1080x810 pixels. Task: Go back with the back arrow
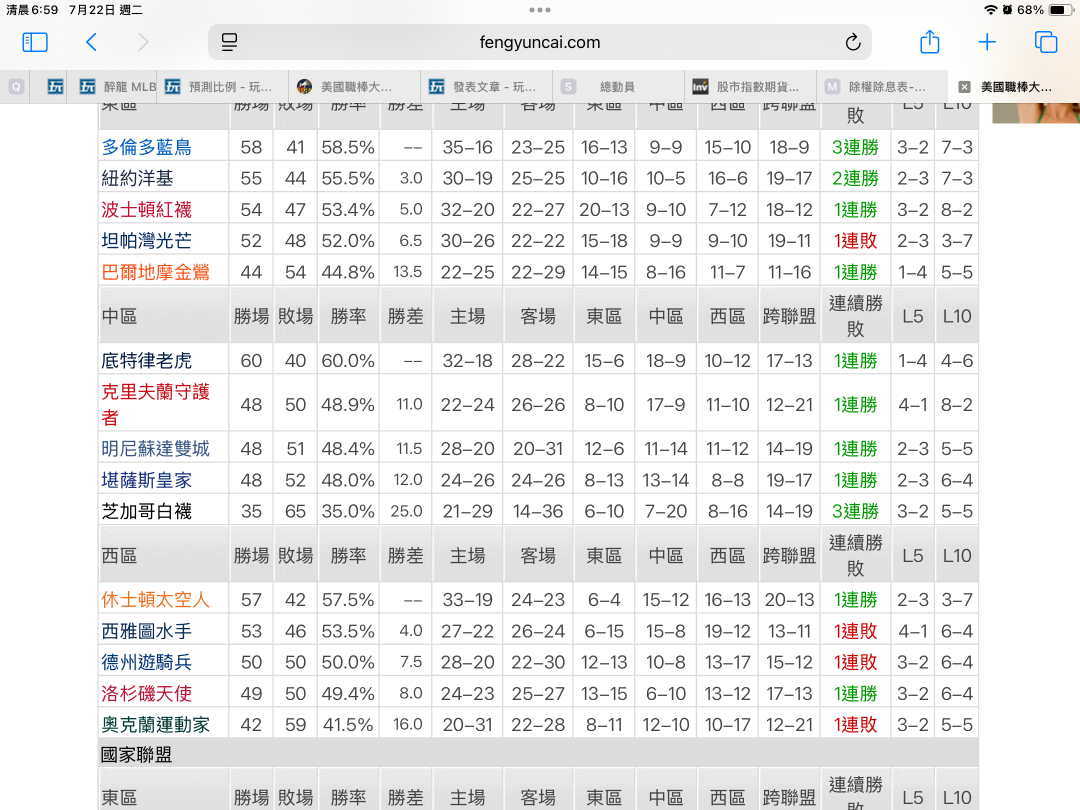pos(91,42)
